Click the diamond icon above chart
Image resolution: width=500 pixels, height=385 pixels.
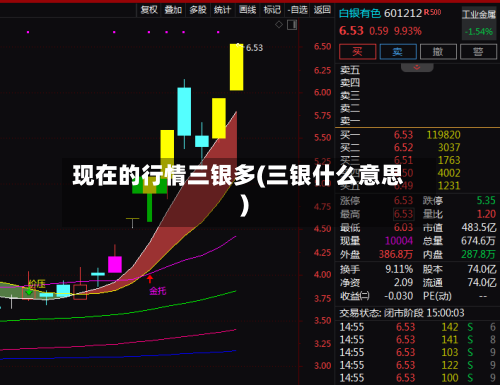click(x=279, y=25)
